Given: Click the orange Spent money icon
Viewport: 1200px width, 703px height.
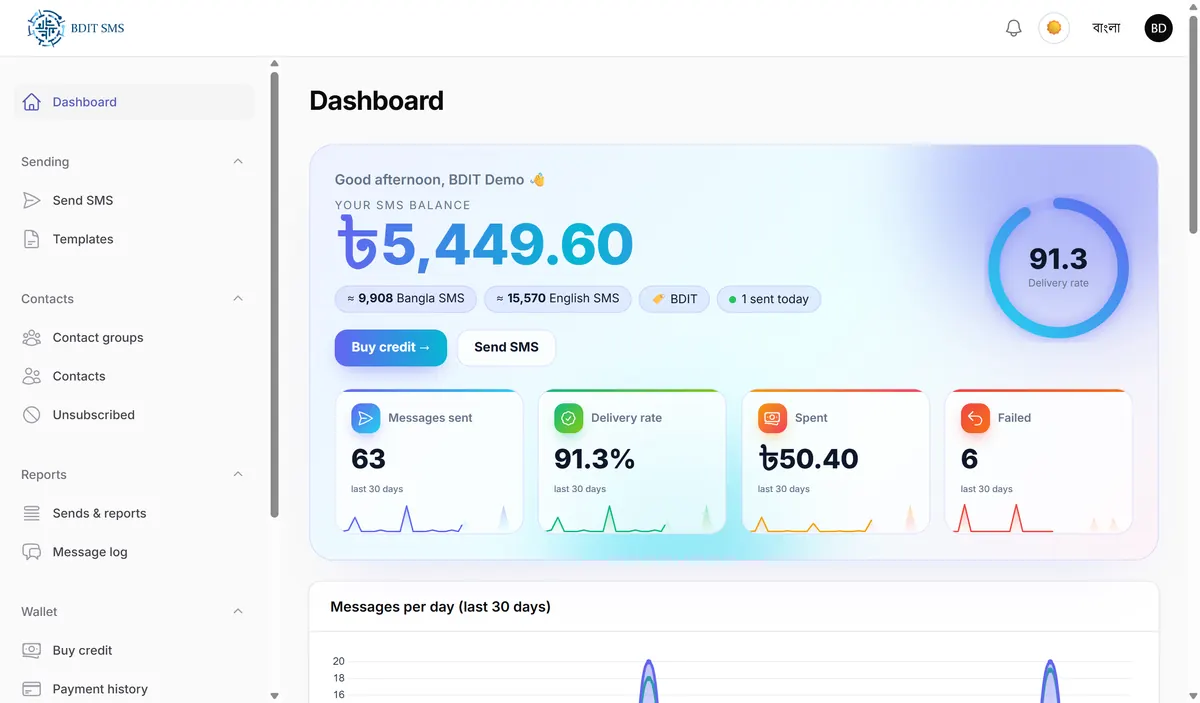Looking at the screenshot, I should (x=772, y=418).
